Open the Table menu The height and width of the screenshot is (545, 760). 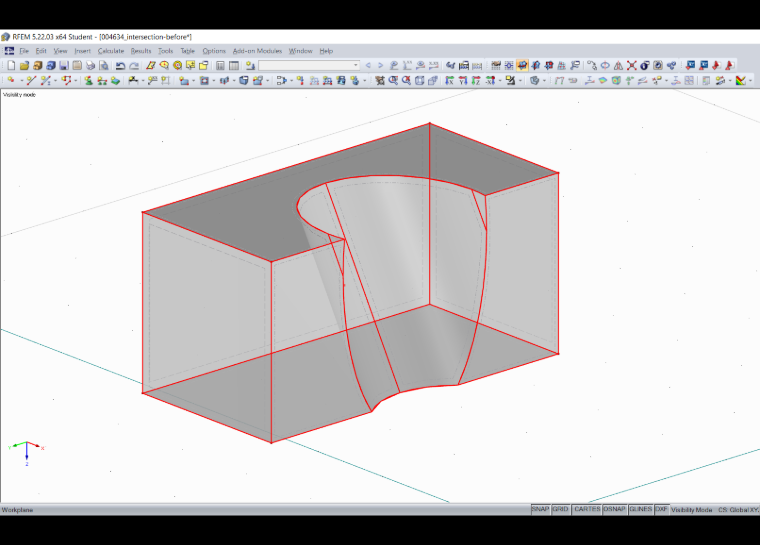pos(187,51)
